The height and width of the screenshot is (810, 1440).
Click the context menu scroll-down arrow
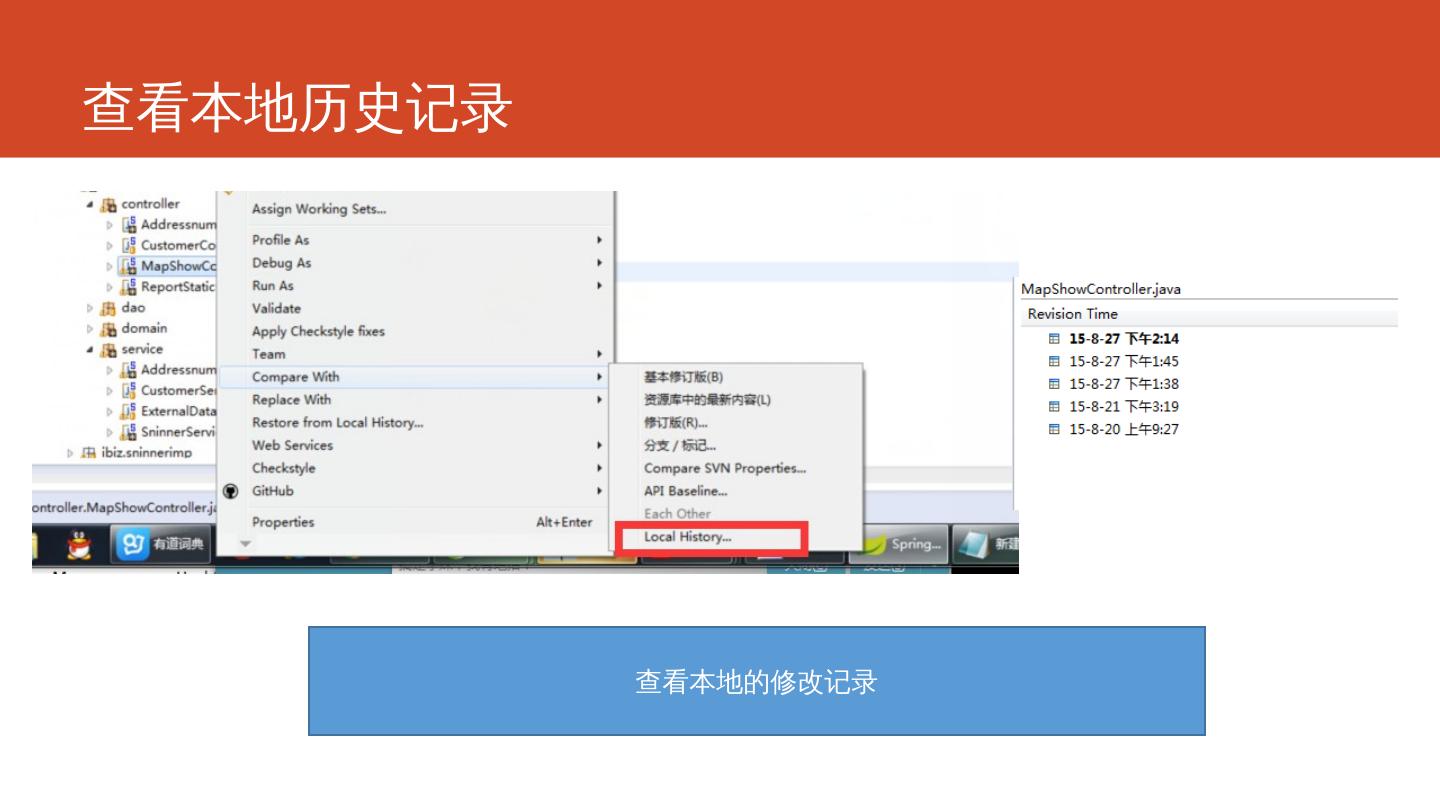(245, 544)
